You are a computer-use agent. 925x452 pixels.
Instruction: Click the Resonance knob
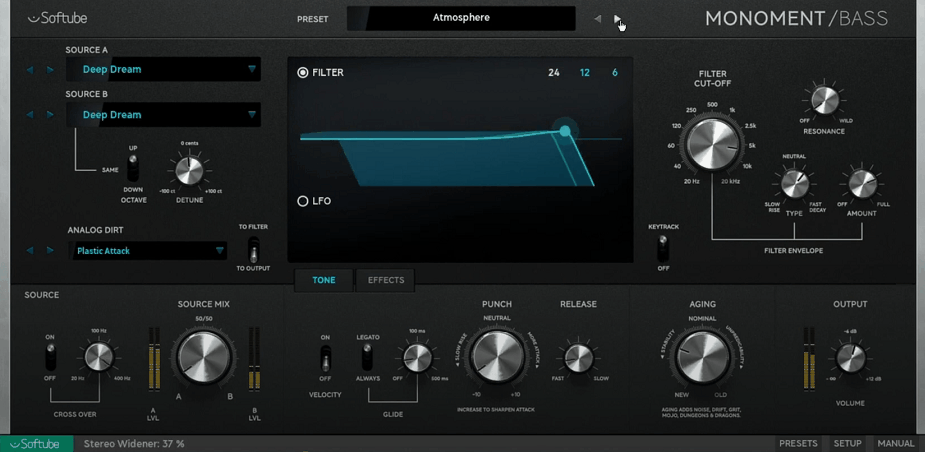tap(825, 100)
